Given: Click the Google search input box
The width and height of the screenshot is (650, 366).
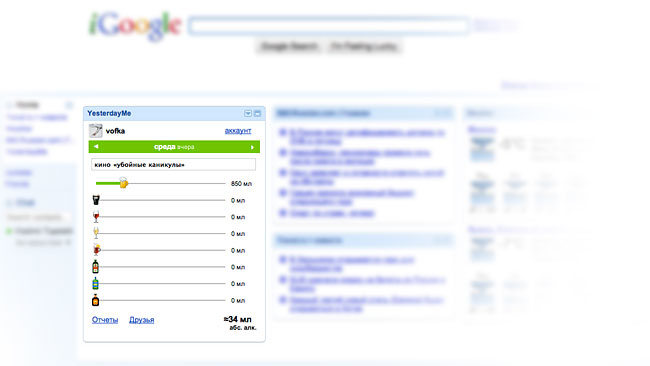Looking at the screenshot, I should point(329,26).
